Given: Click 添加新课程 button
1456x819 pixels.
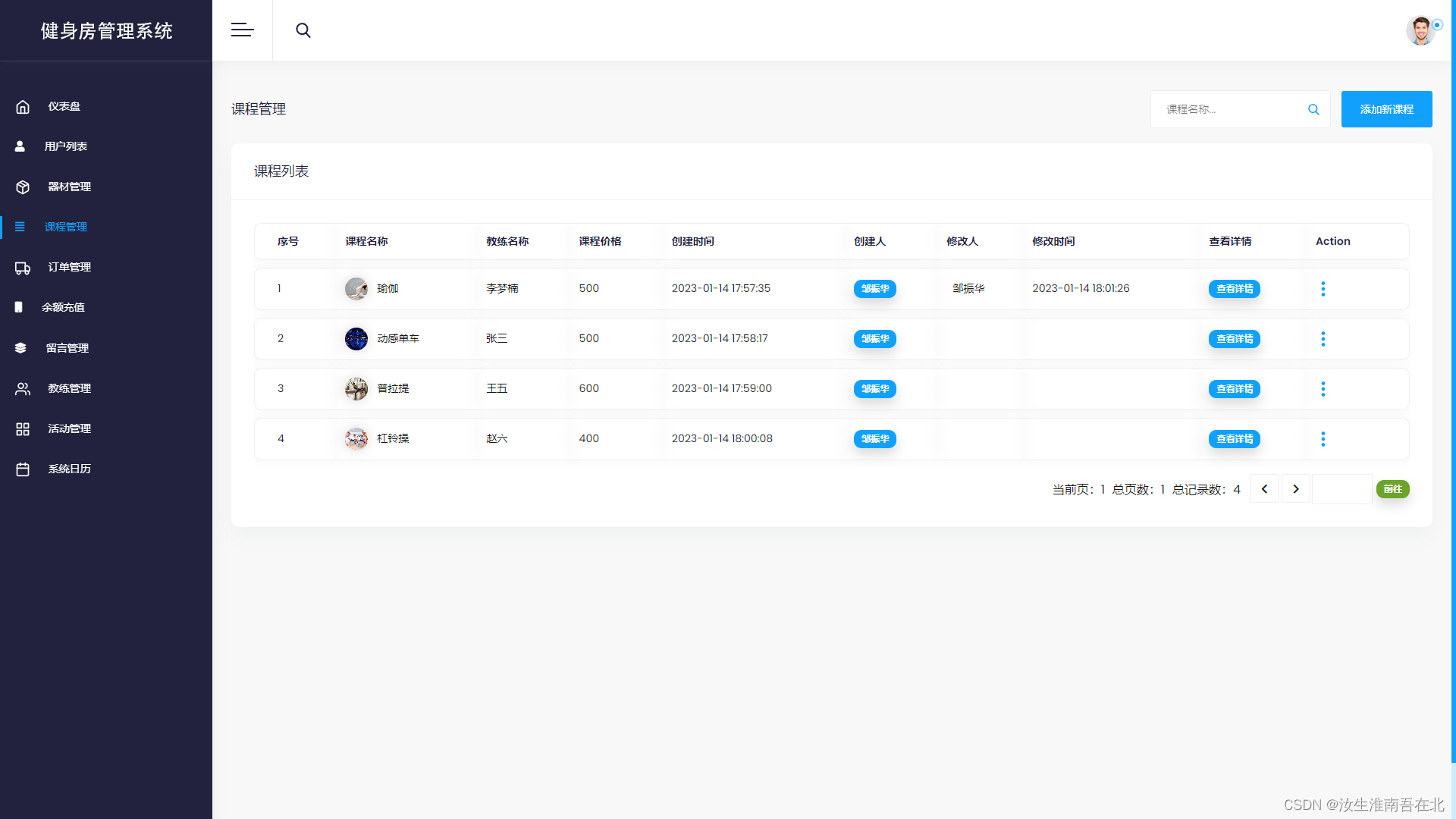Looking at the screenshot, I should [x=1386, y=110].
